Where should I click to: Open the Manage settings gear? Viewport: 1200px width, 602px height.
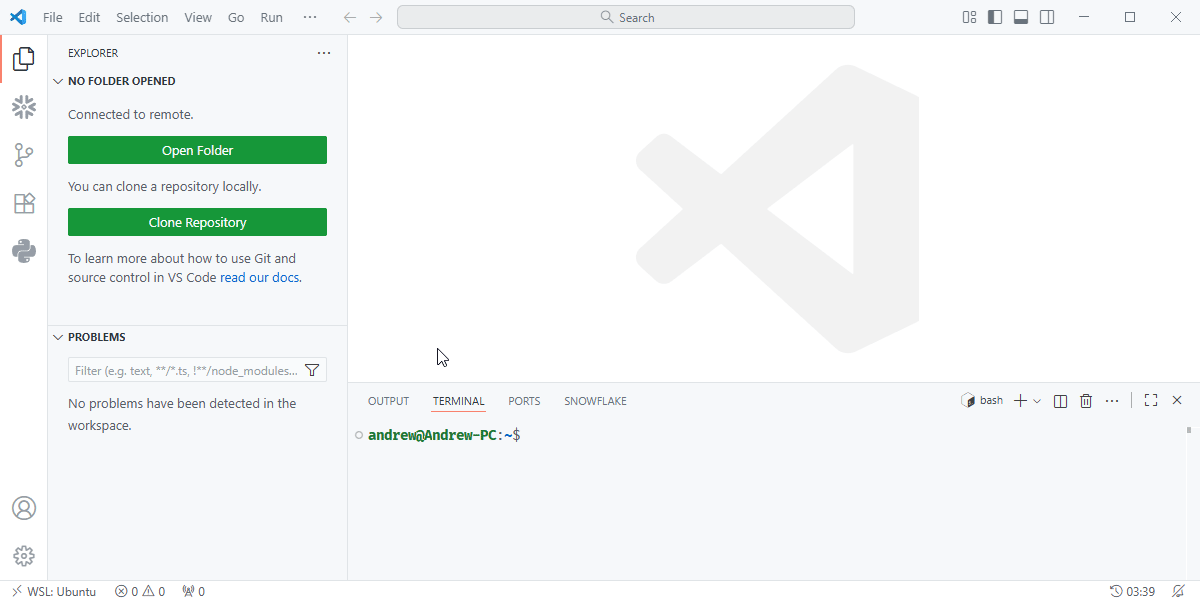(x=23, y=556)
